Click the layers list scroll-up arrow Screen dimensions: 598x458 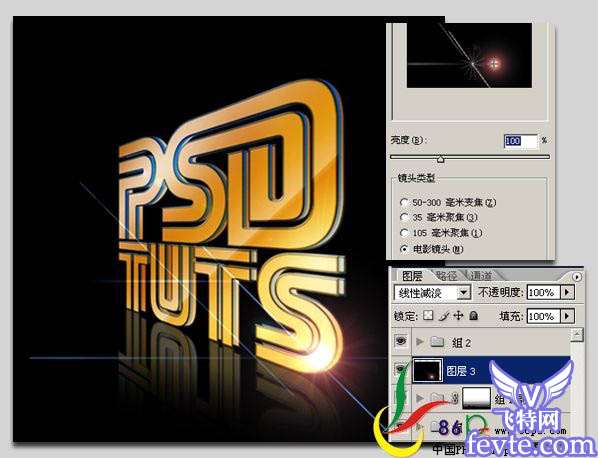[x=577, y=335]
